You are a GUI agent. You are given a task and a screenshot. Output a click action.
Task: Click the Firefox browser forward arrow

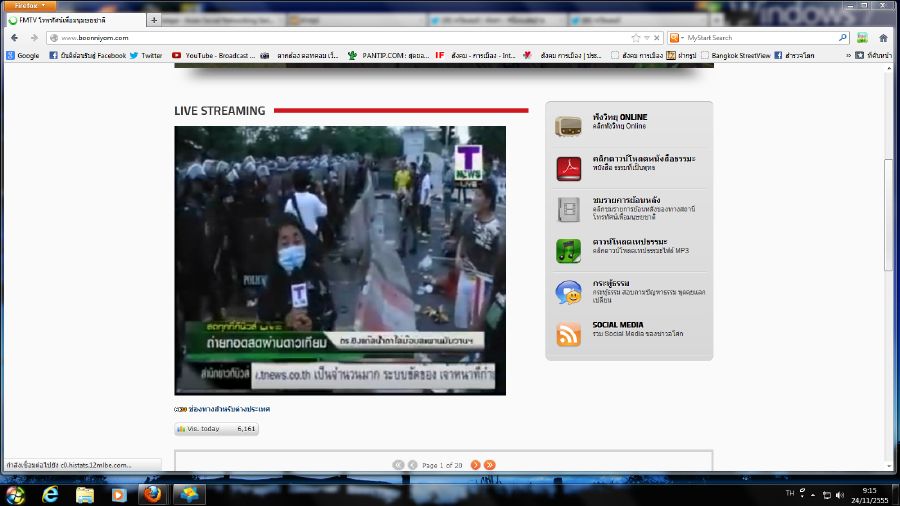point(34,38)
